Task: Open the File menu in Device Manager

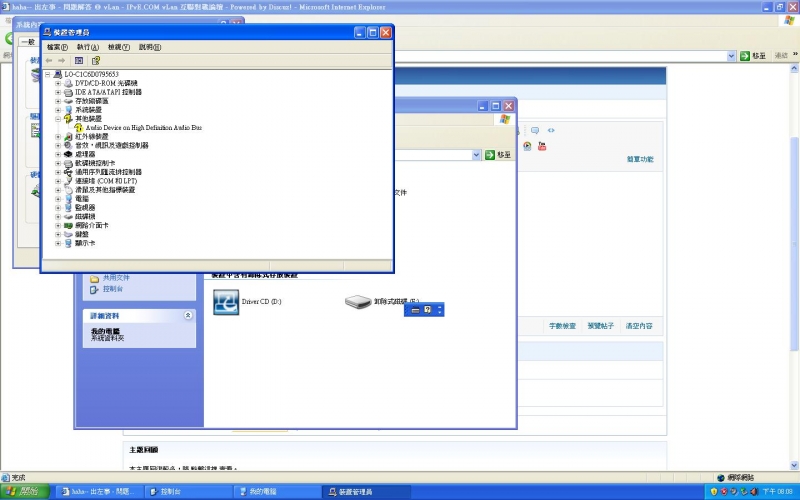Action: point(57,47)
